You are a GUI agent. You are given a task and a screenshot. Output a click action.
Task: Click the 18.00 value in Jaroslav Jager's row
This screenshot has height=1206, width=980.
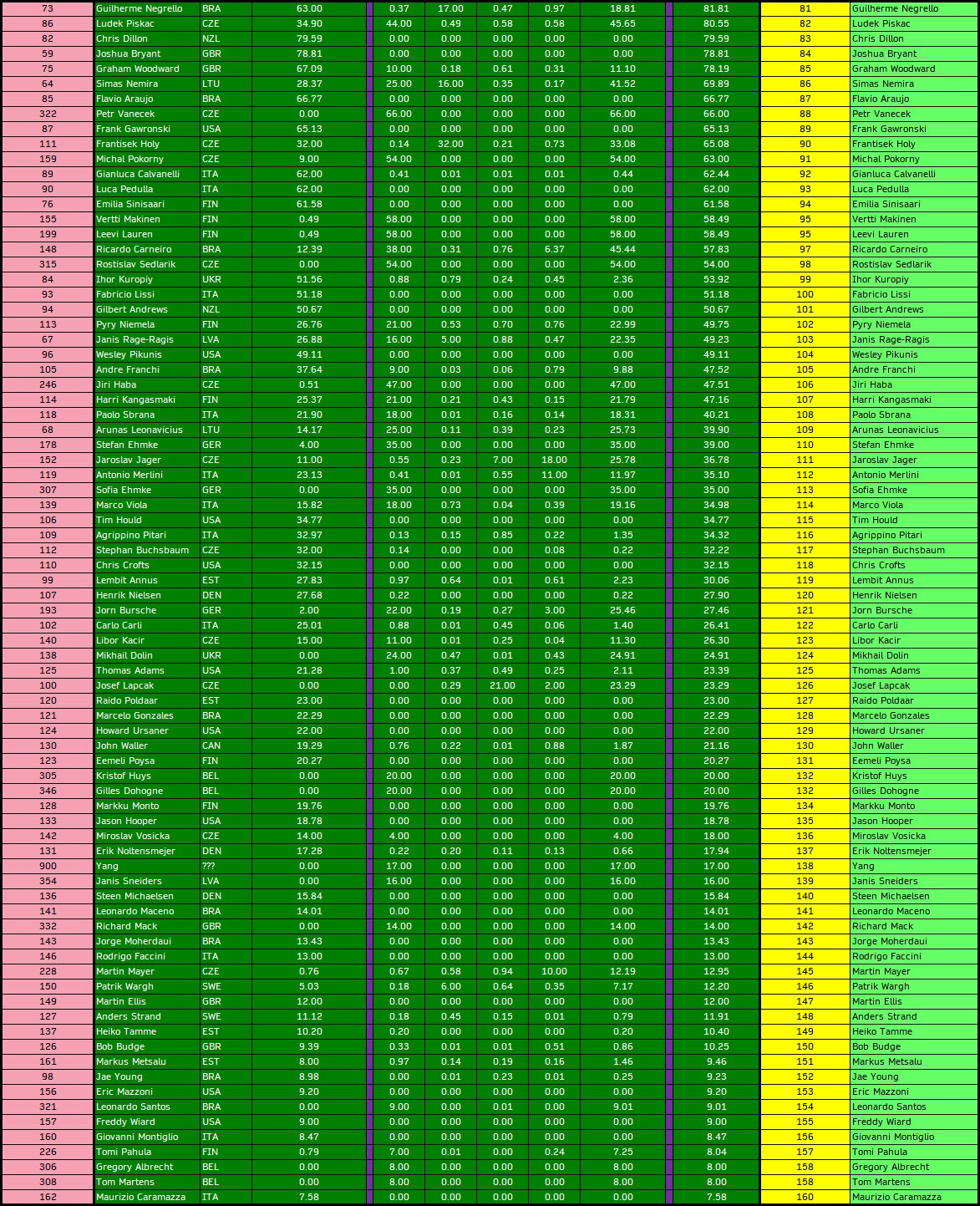[x=554, y=460]
